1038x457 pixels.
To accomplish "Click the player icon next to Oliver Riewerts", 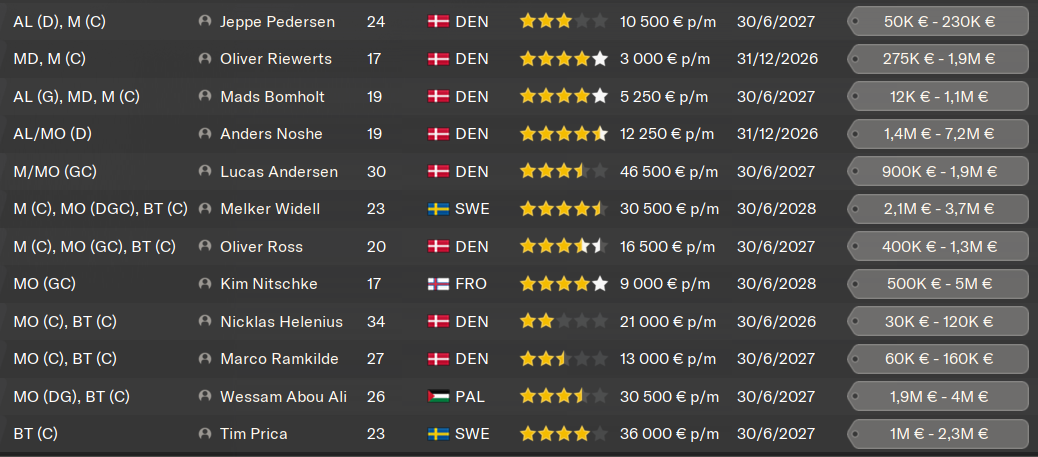I will point(205,59).
